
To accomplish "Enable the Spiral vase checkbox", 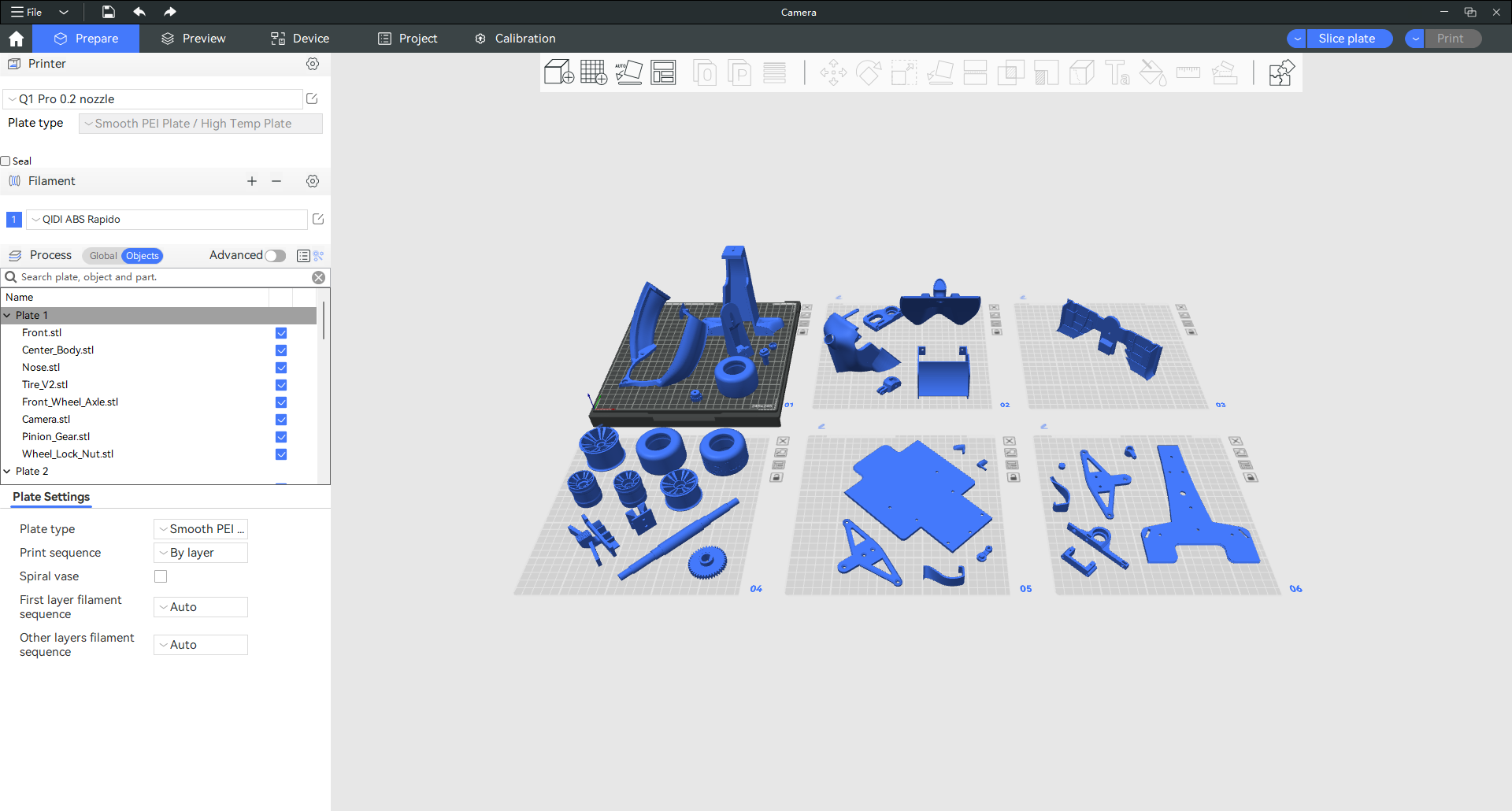I will (x=161, y=576).
